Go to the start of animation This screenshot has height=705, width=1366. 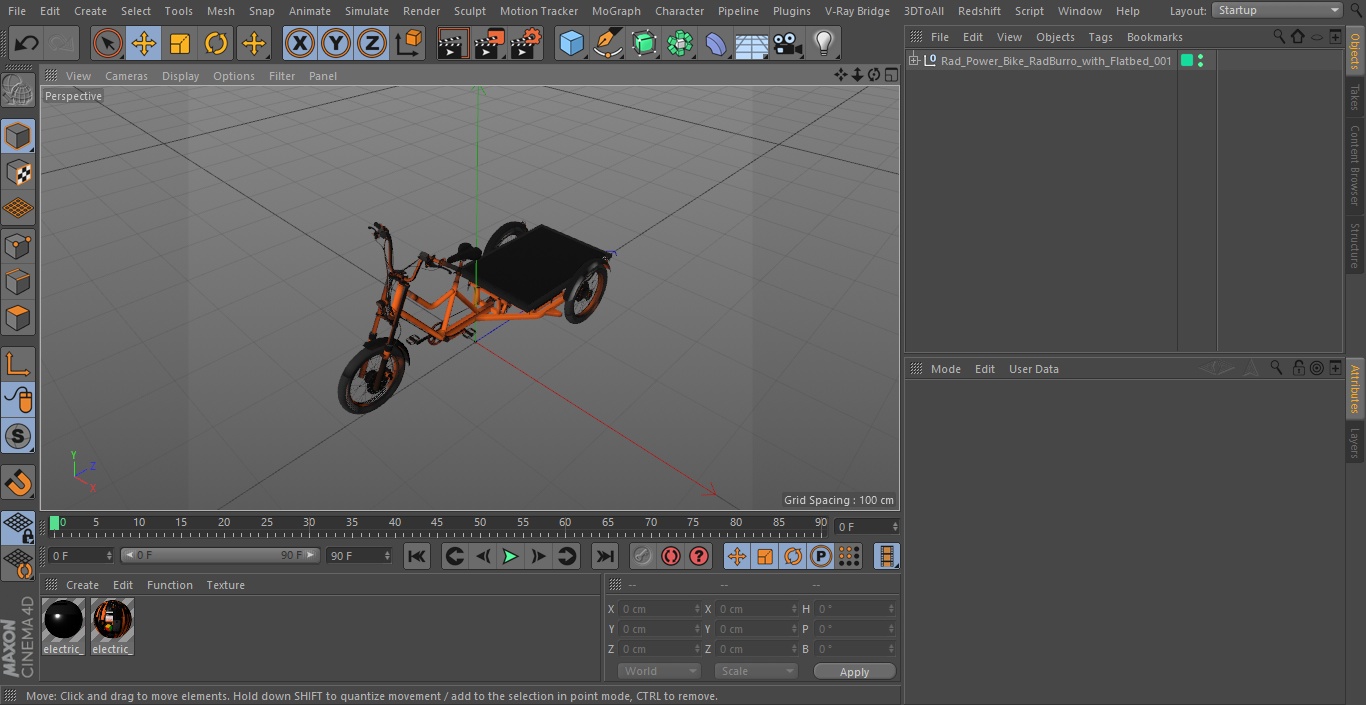click(x=417, y=556)
